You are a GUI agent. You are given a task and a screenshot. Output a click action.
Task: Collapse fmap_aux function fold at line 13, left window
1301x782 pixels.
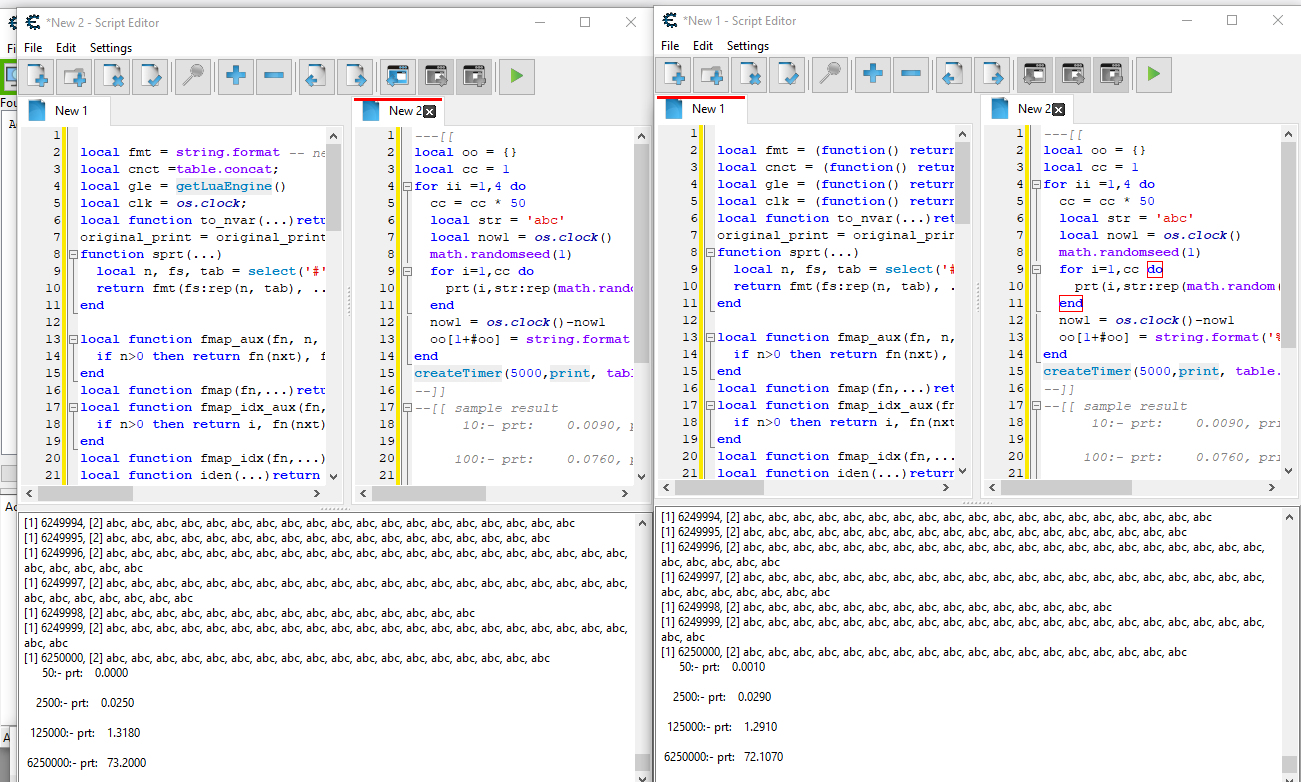click(x=74, y=339)
